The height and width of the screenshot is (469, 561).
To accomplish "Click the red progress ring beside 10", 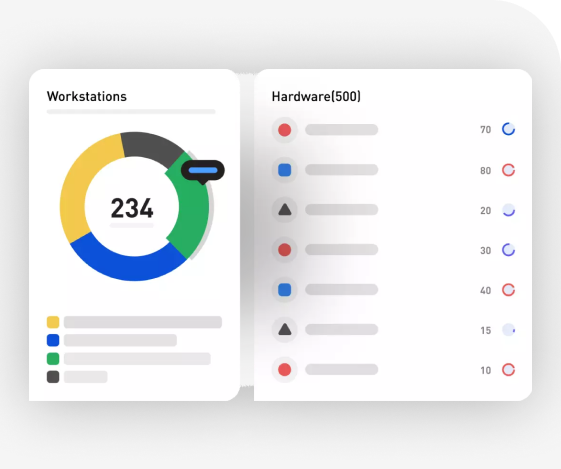I will (508, 370).
